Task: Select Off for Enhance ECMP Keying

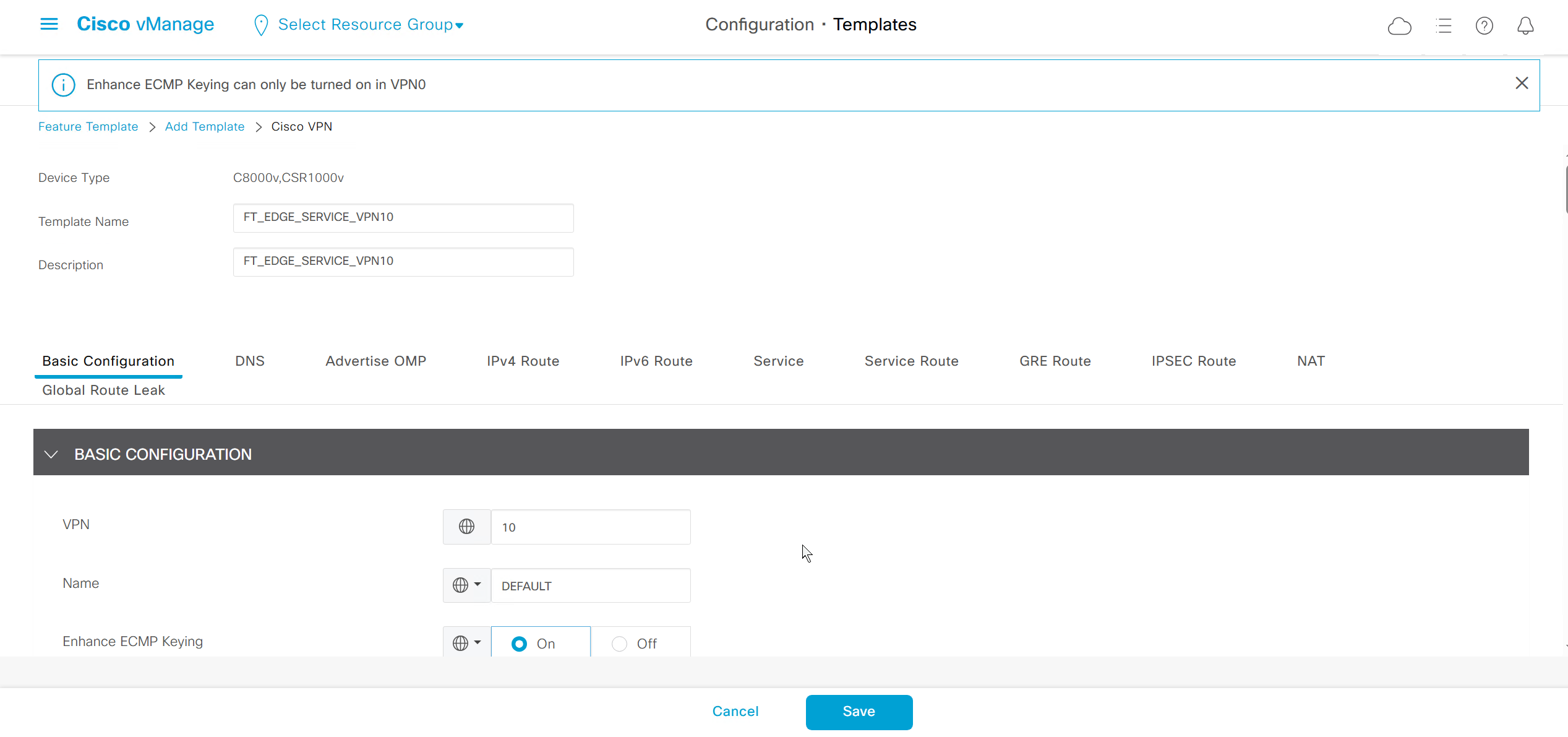Action: (x=619, y=644)
